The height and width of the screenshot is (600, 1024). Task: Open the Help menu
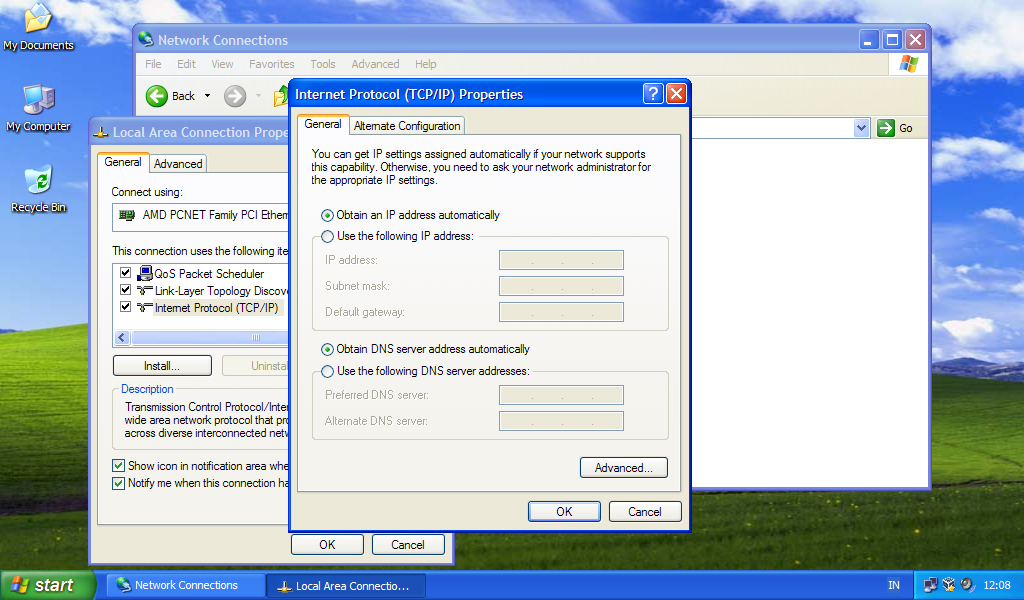pyautogui.click(x=425, y=64)
